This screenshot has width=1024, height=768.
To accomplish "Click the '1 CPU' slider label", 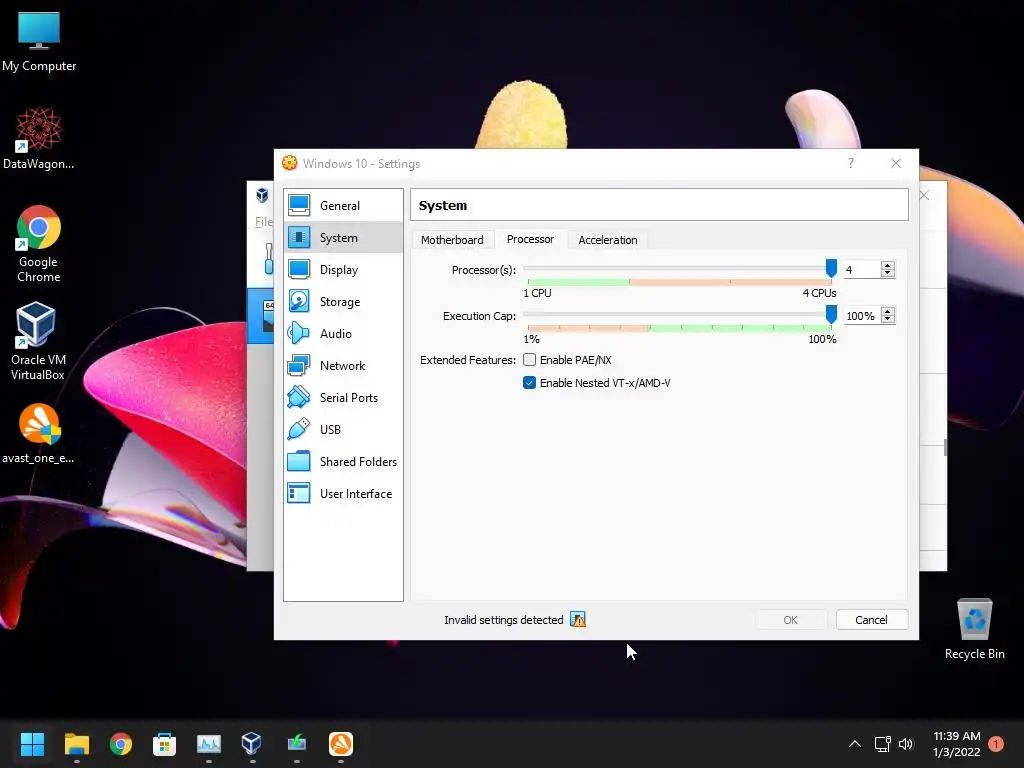I will coord(537,293).
